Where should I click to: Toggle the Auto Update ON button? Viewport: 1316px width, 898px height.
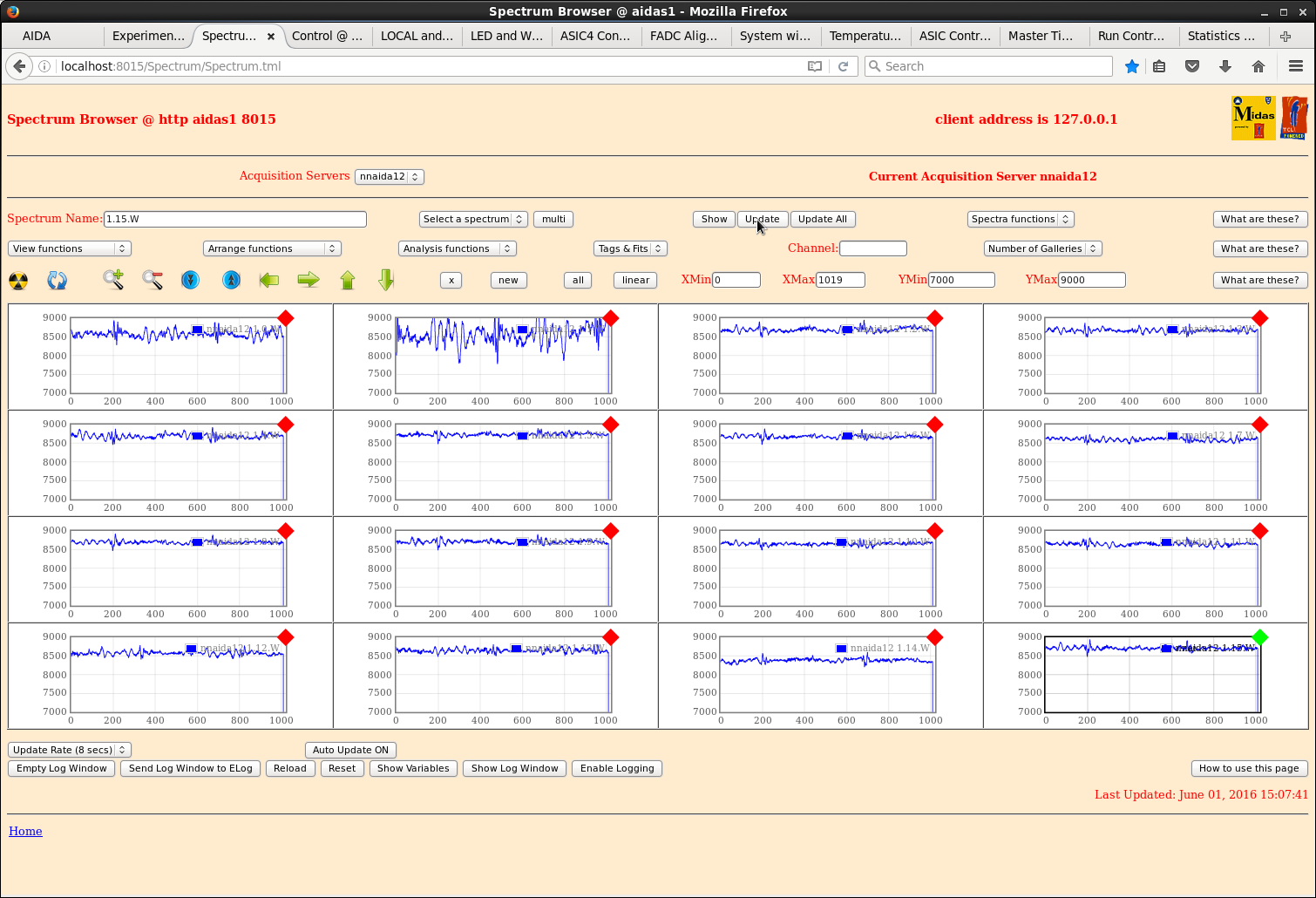[x=350, y=750]
